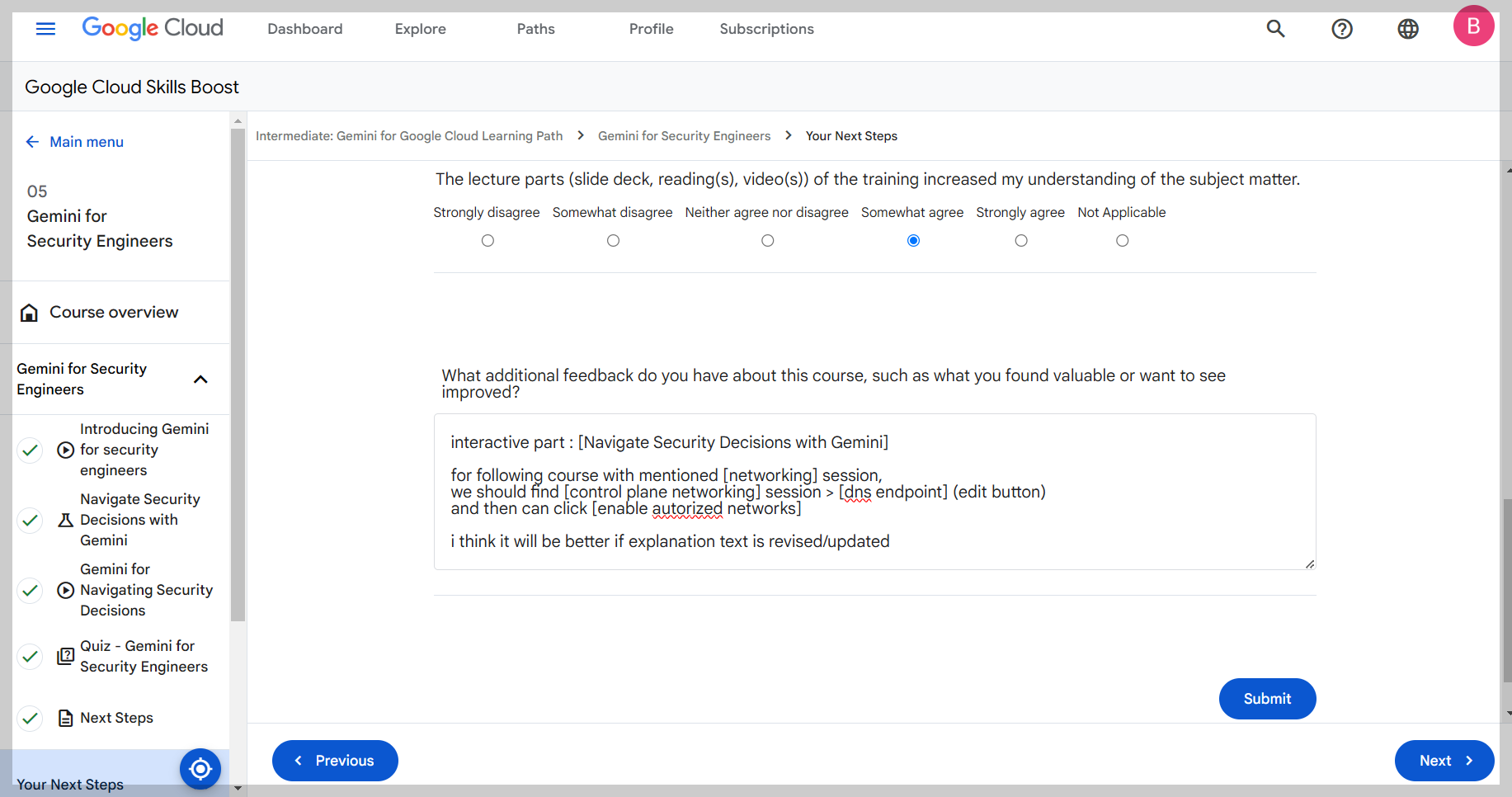Screen dimensions: 1512x797
Task: Go to the Next page
Action: 1444,761
